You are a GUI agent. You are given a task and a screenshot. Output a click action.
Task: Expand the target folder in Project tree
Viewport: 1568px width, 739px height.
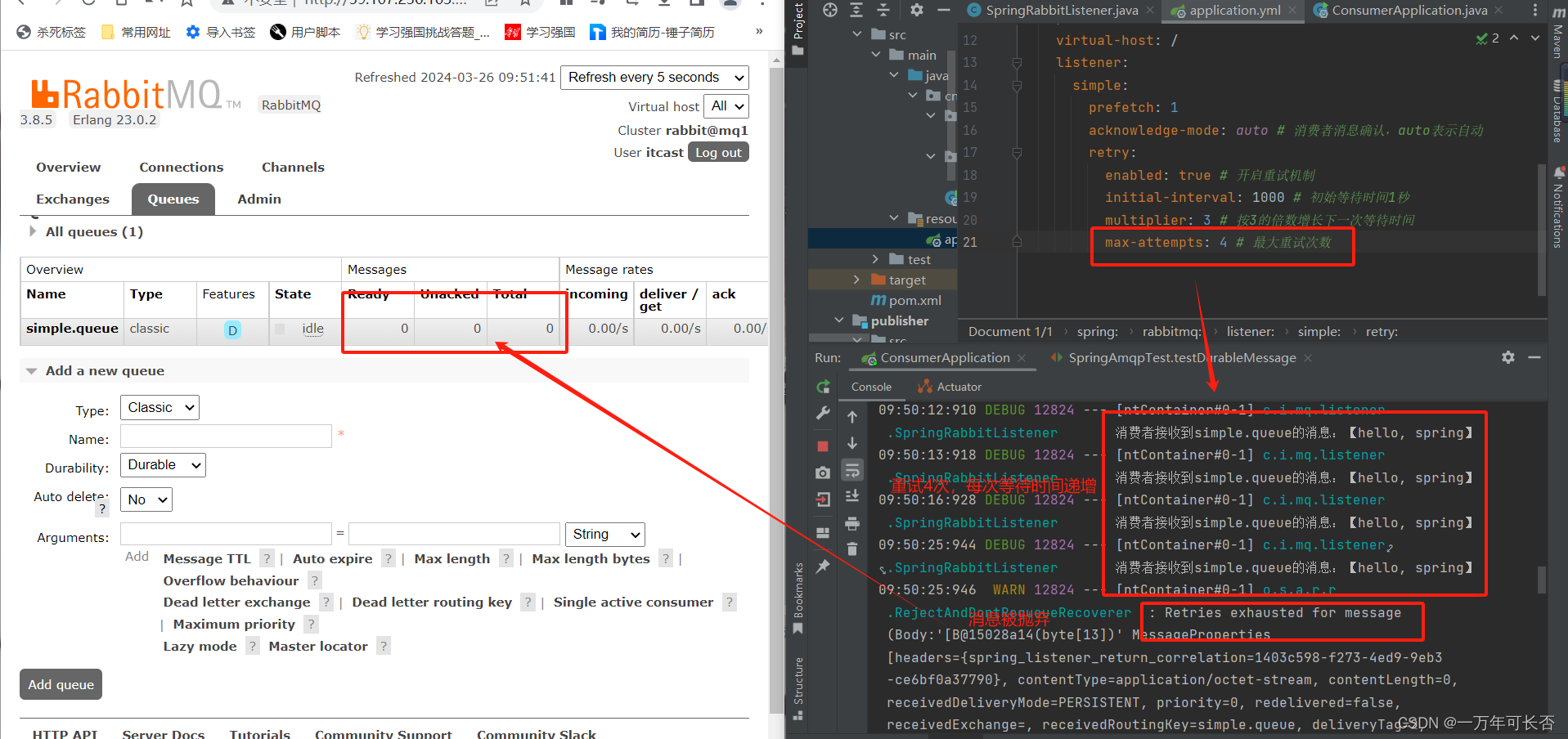(856, 280)
